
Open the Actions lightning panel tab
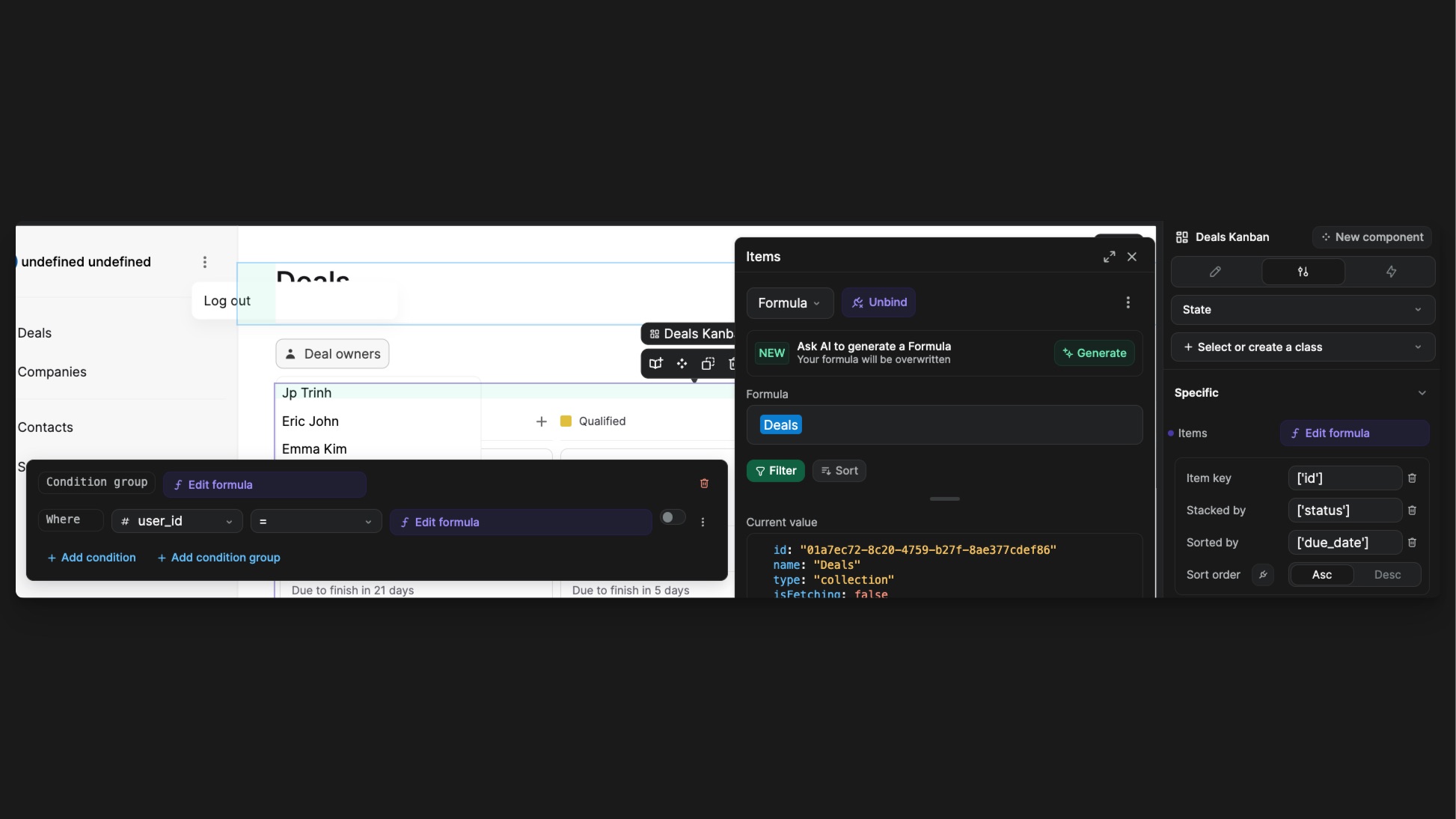tap(1391, 272)
